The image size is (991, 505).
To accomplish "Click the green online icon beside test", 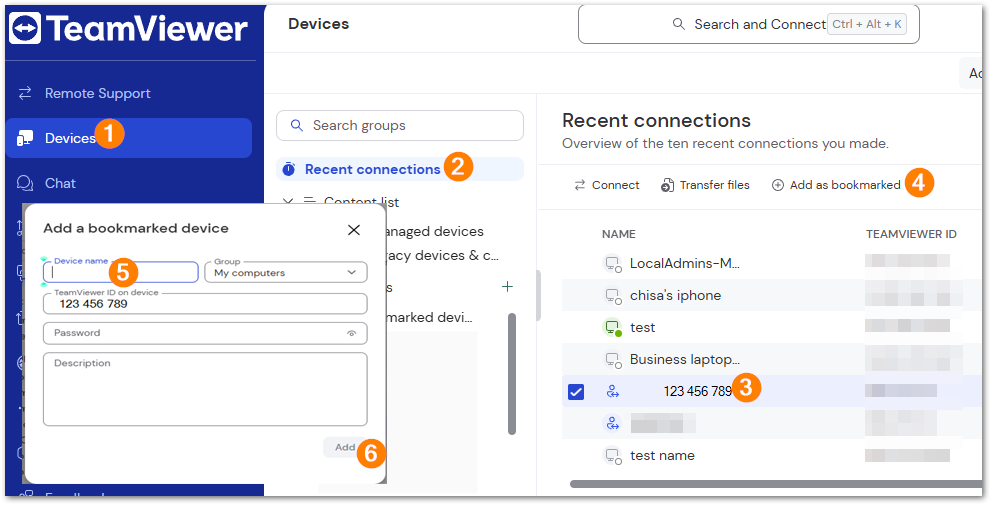I will [x=612, y=327].
